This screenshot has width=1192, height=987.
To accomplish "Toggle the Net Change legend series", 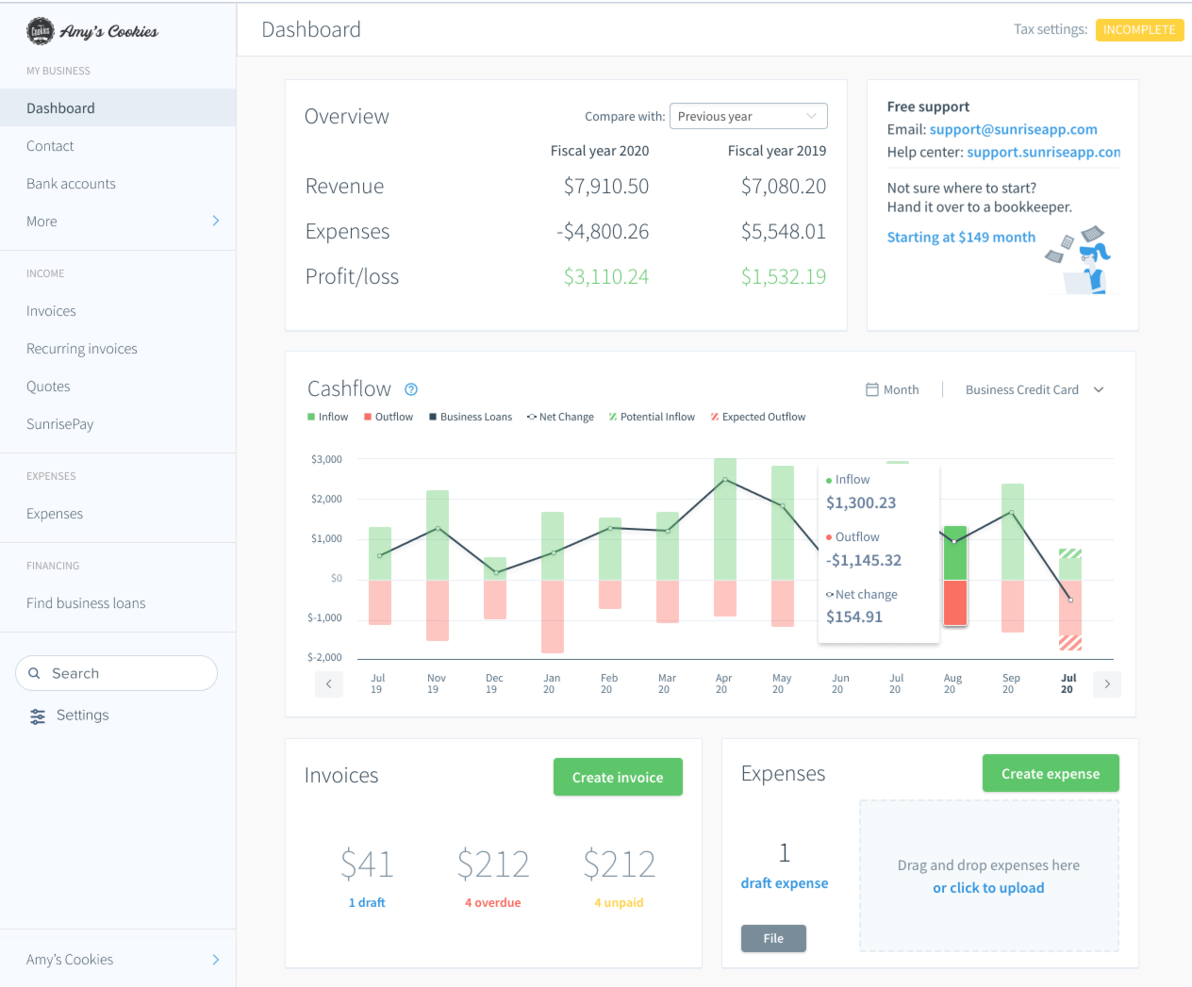I will pos(560,417).
